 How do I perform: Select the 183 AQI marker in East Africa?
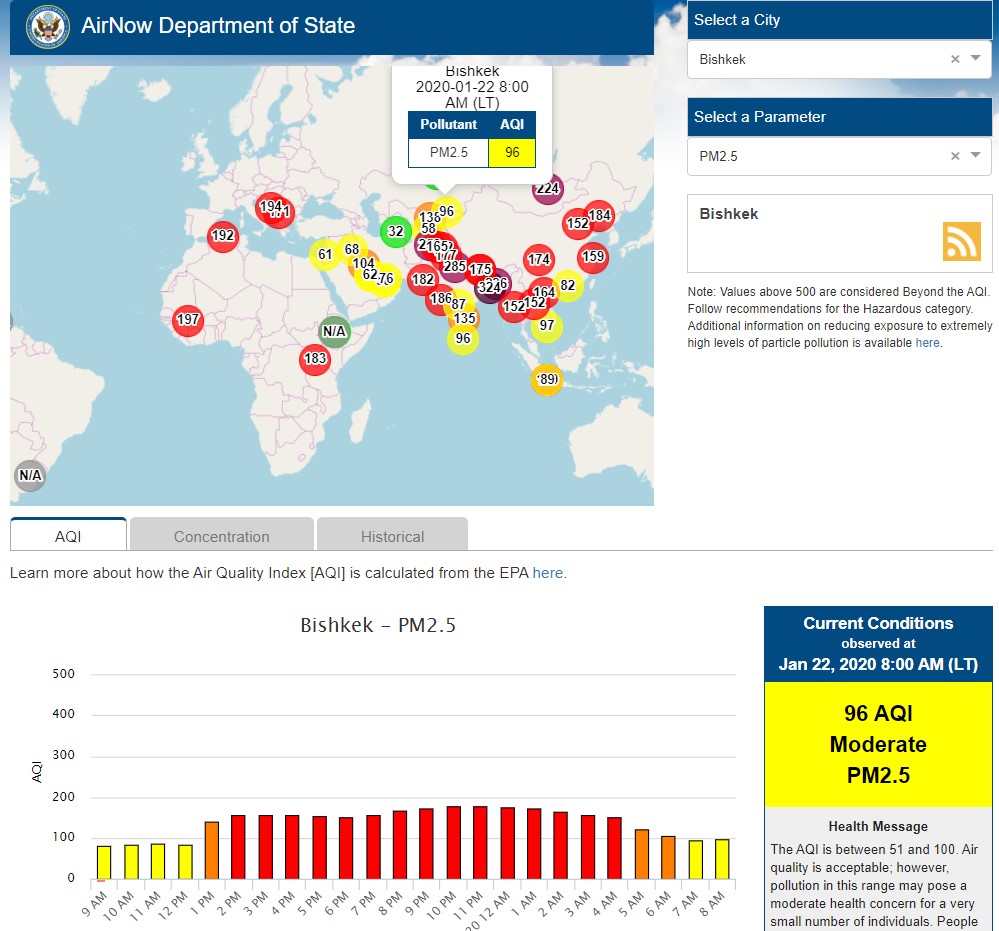tap(315, 359)
